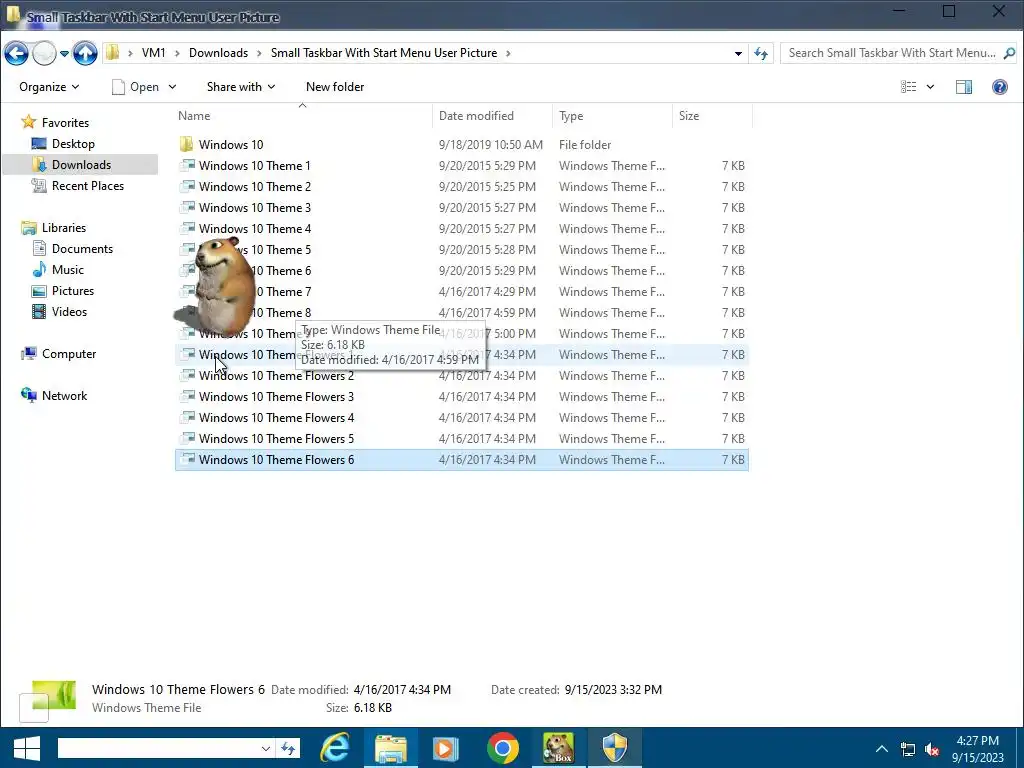Go back with the Back arrow button
Image resolution: width=1024 pixels, height=768 pixels.
pyautogui.click(x=16, y=53)
